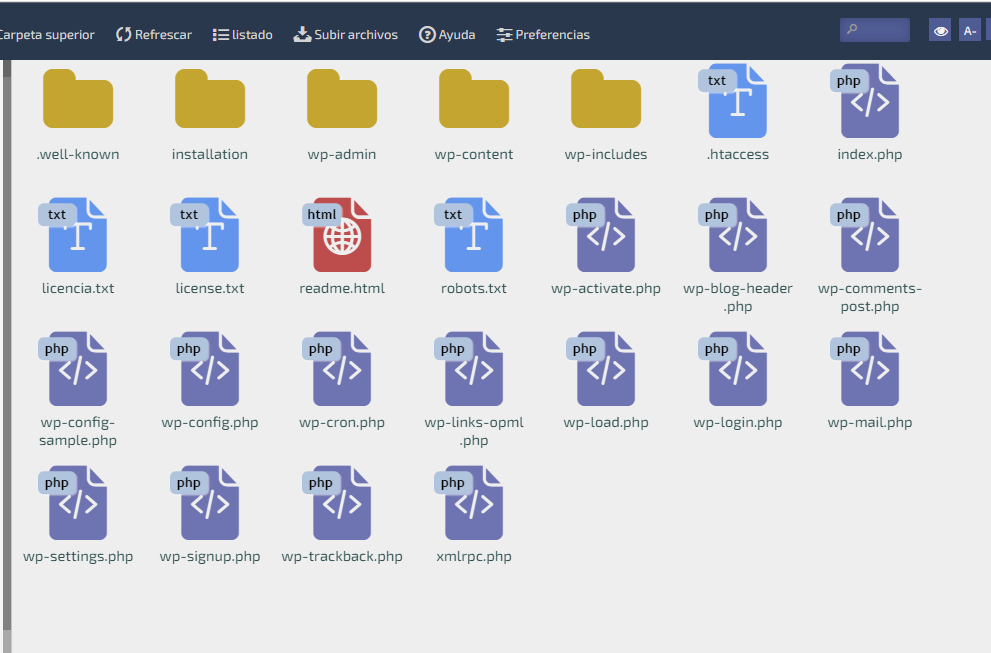Select the .htaccess file icon
Image resolution: width=991 pixels, height=653 pixels.
tap(733, 101)
